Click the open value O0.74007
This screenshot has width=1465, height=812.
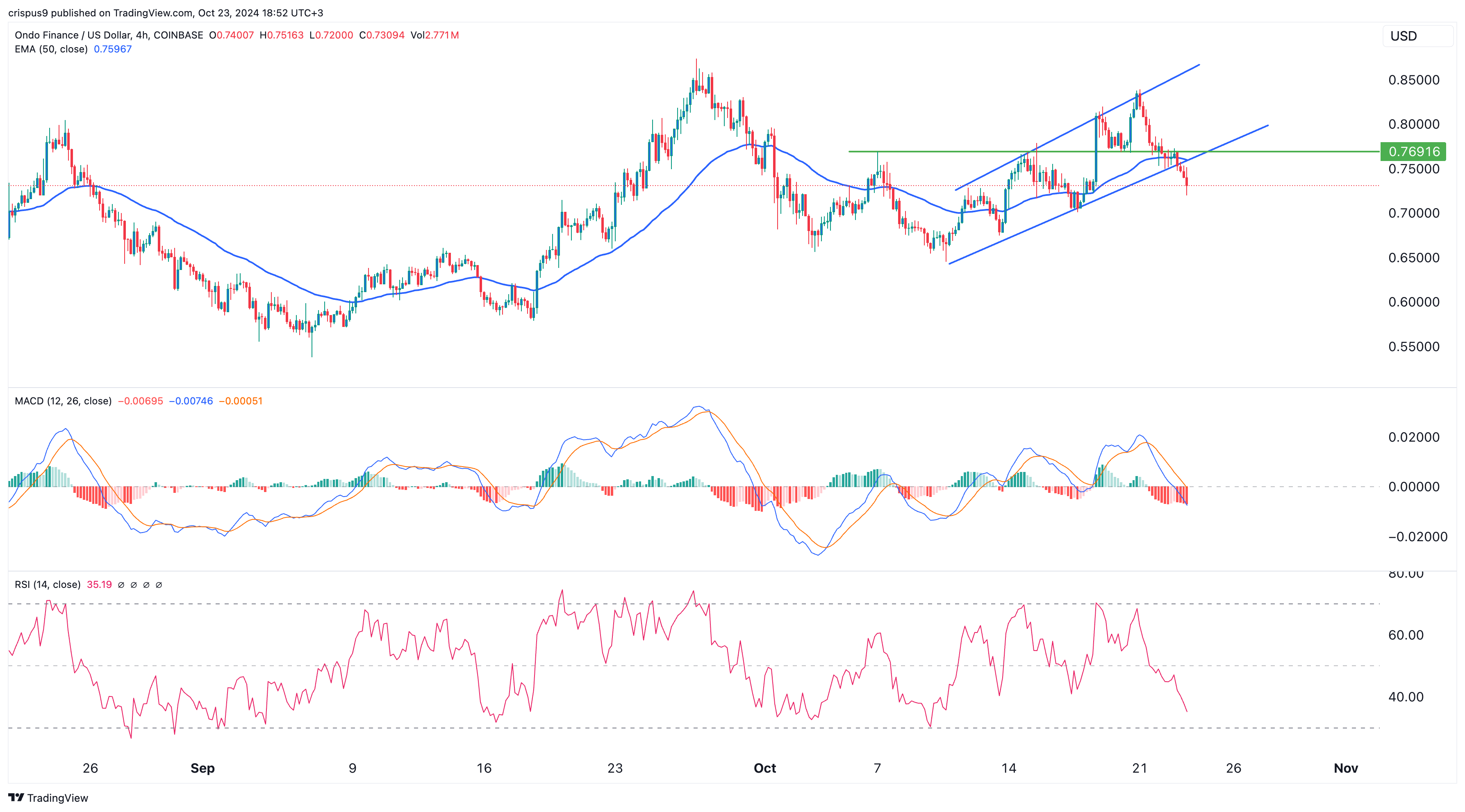(x=232, y=35)
